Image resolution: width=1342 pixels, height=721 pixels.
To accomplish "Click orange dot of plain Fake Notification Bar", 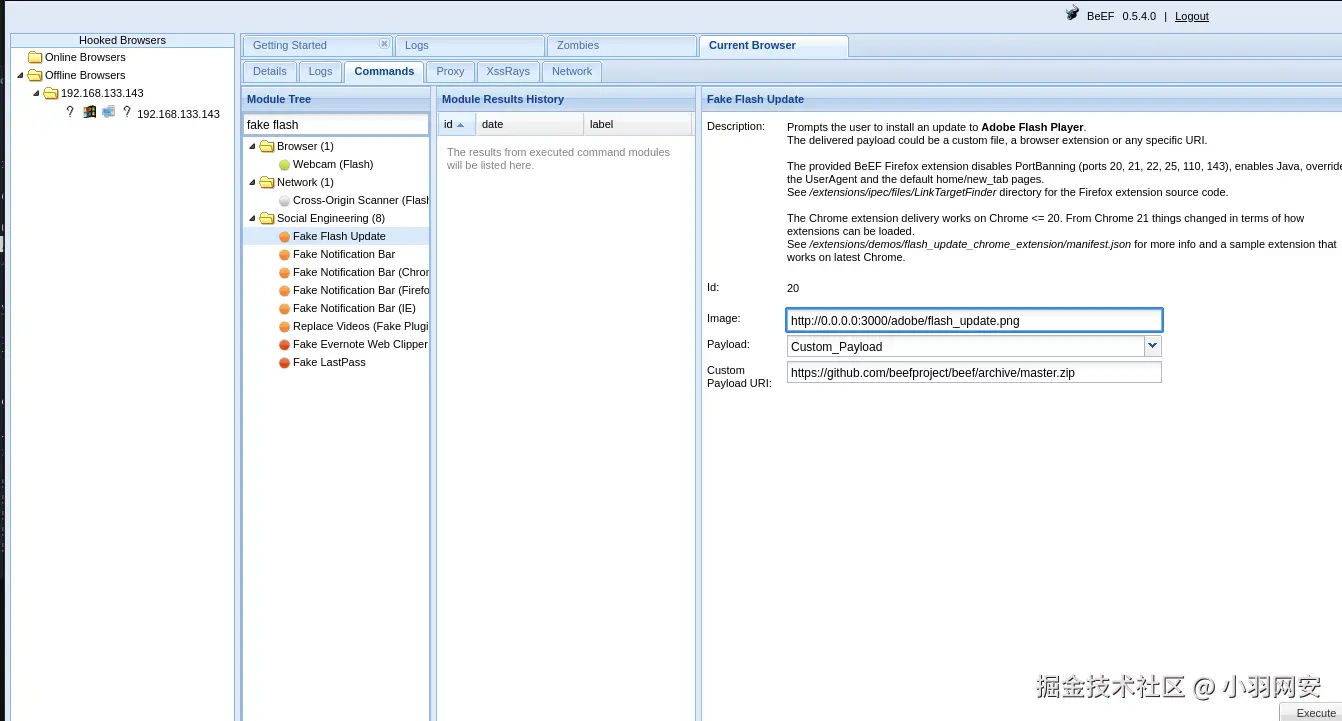I will (x=284, y=254).
